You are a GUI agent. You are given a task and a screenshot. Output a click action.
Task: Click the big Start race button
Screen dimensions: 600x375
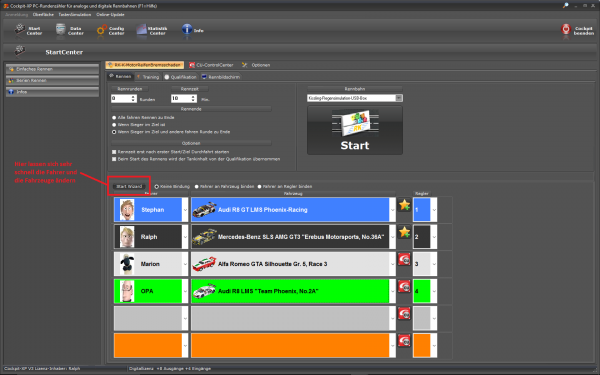point(355,130)
